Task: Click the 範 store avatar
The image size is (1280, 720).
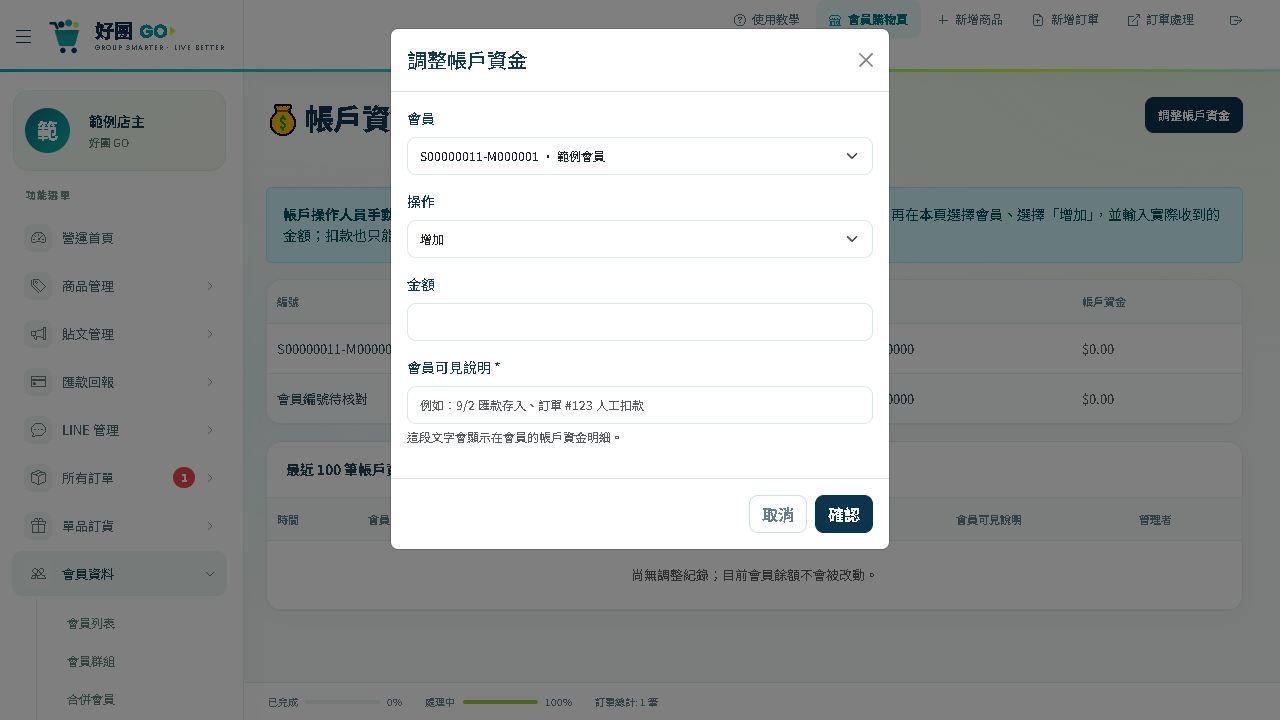Action: [47, 131]
